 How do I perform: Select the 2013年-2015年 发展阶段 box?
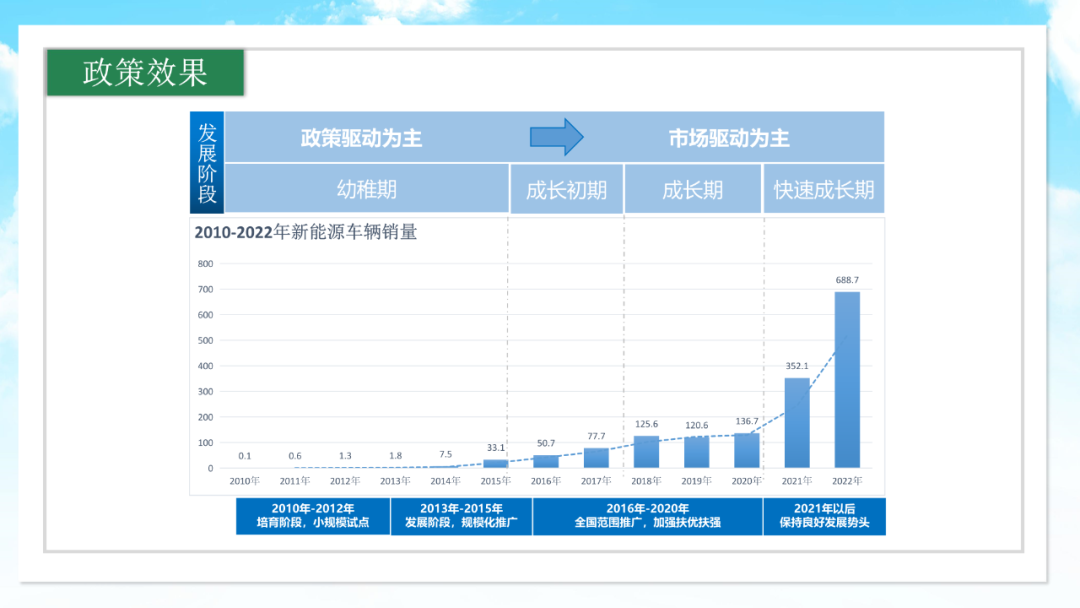coord(461,515)
